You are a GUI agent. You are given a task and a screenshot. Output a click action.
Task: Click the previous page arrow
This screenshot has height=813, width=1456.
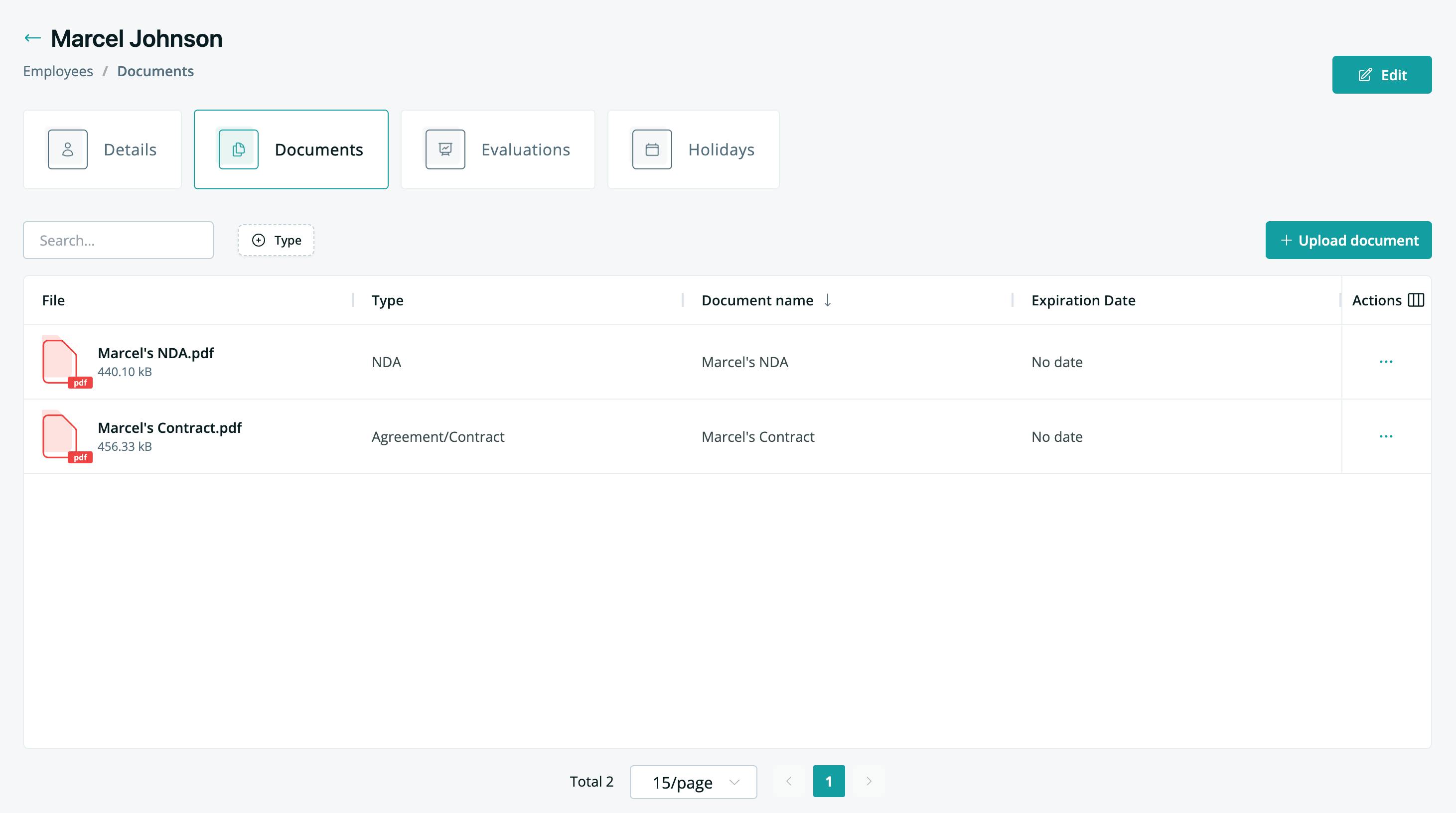(x=789, y=781)
